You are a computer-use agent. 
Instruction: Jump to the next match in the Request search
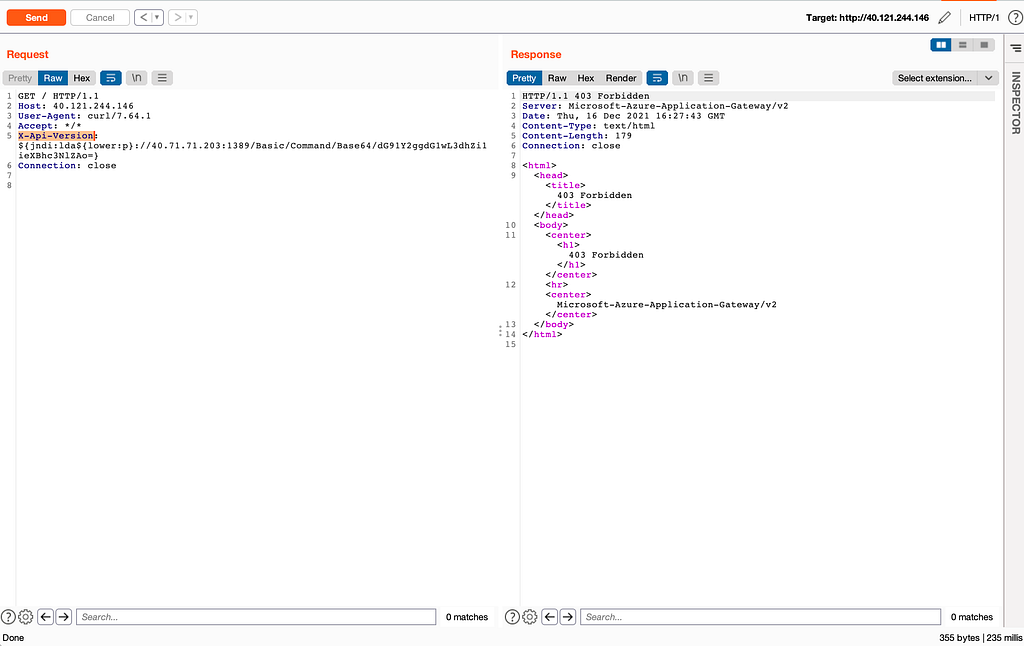[x=63, y=617]
